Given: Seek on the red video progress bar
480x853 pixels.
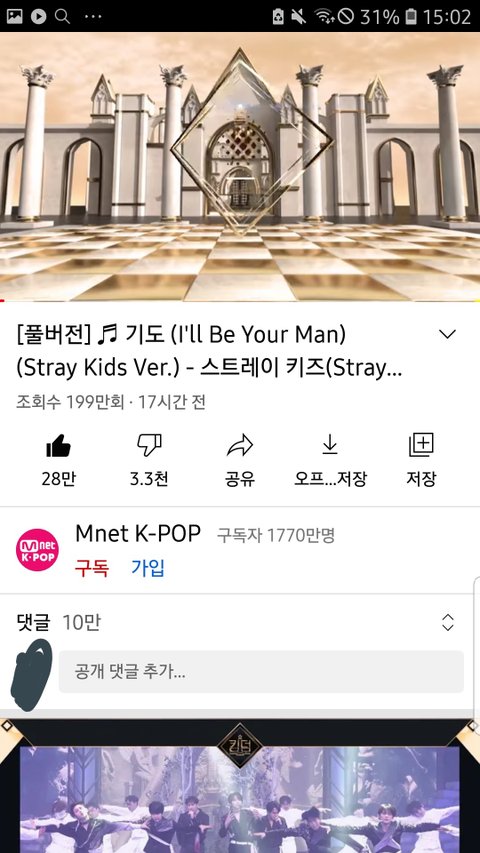Looking at the screenshot, I should [240, 300].
